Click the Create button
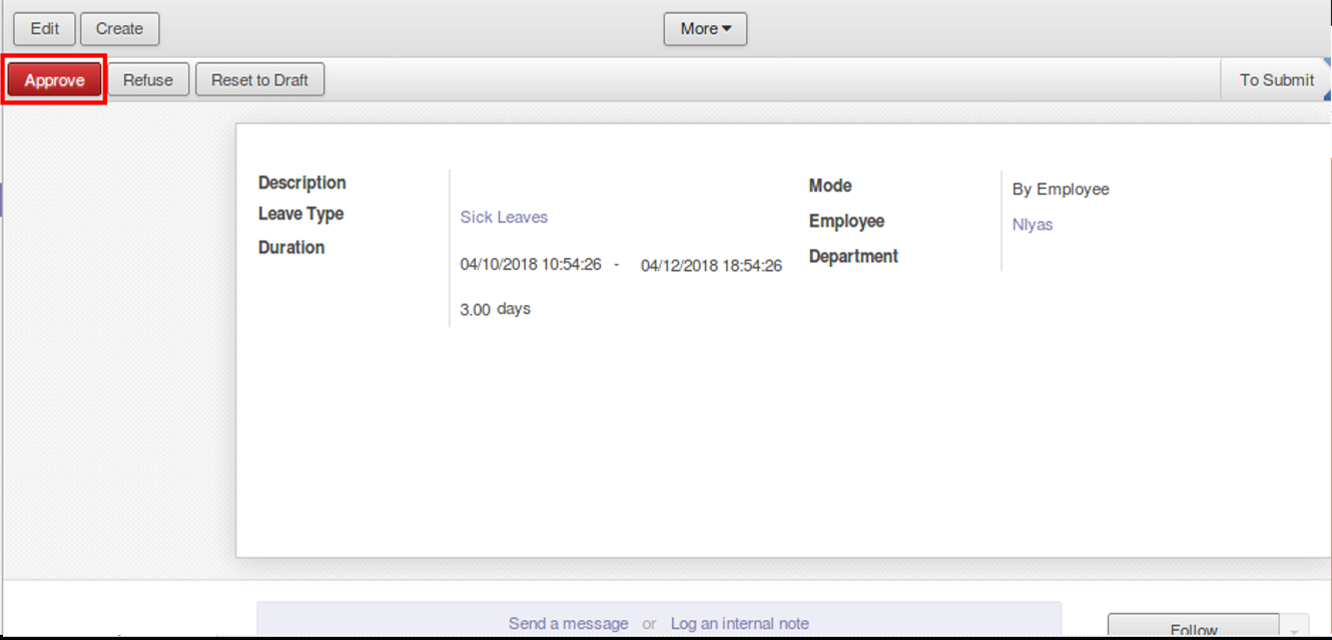This screenshot has height=640, width=1332. (x=119, y=29)
